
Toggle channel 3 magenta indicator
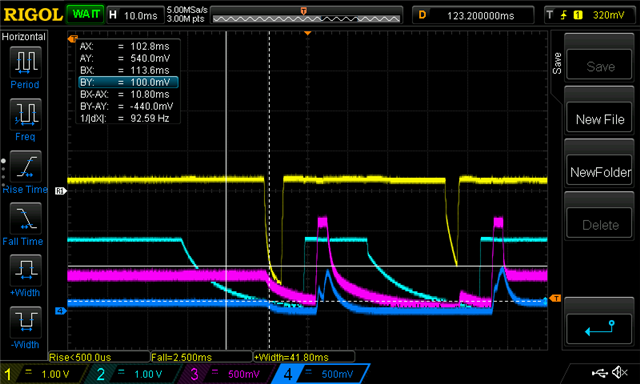(227, 374)
